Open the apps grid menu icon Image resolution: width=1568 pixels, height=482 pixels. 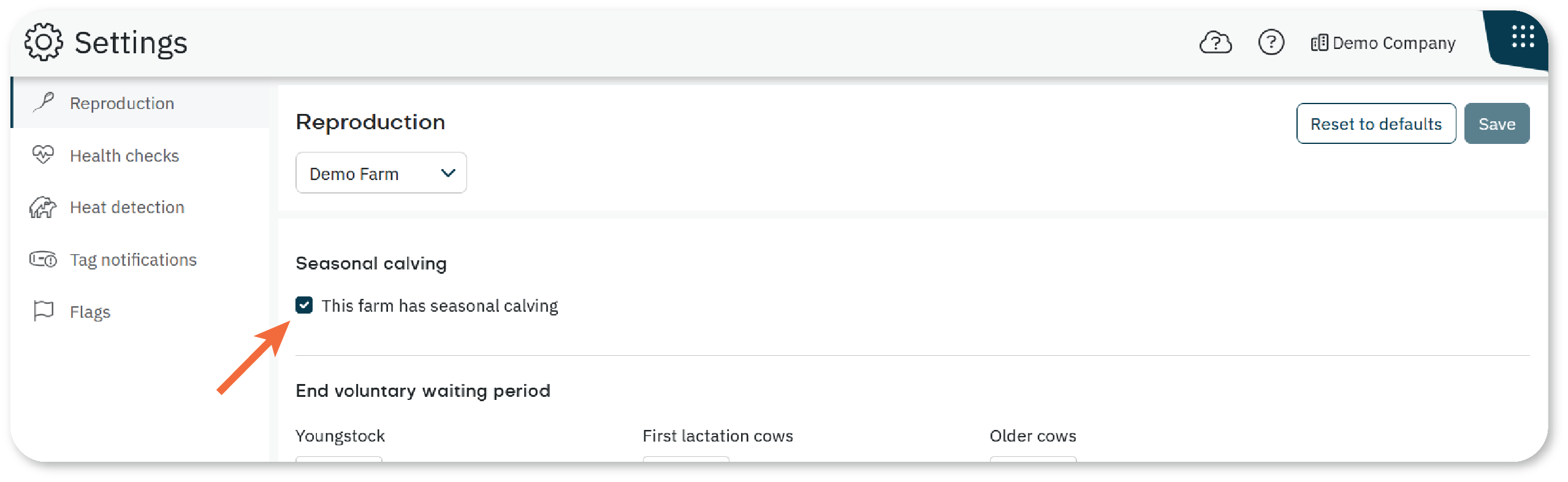coord(1523,37)
